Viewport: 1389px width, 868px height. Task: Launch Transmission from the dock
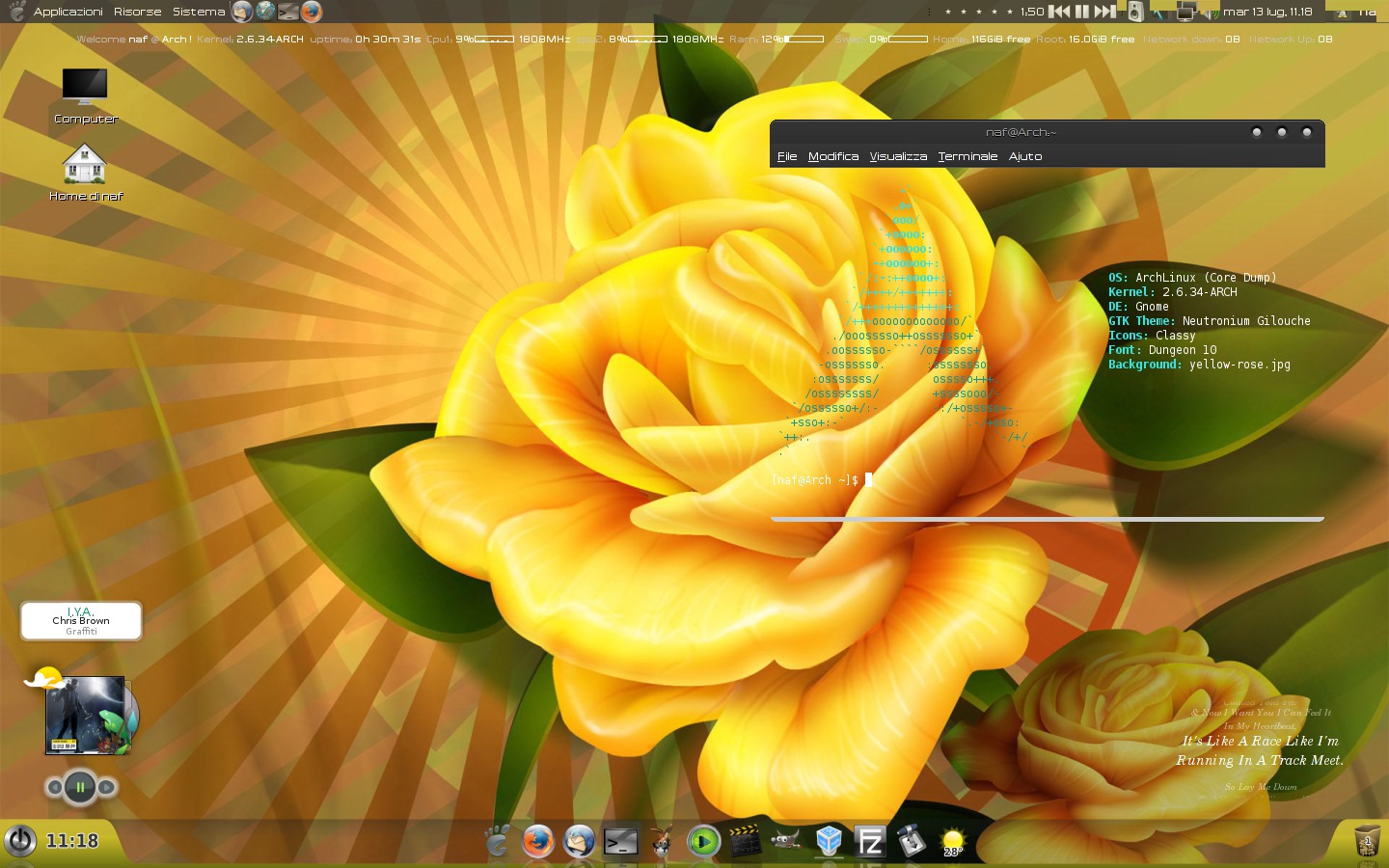click(912, 841)
